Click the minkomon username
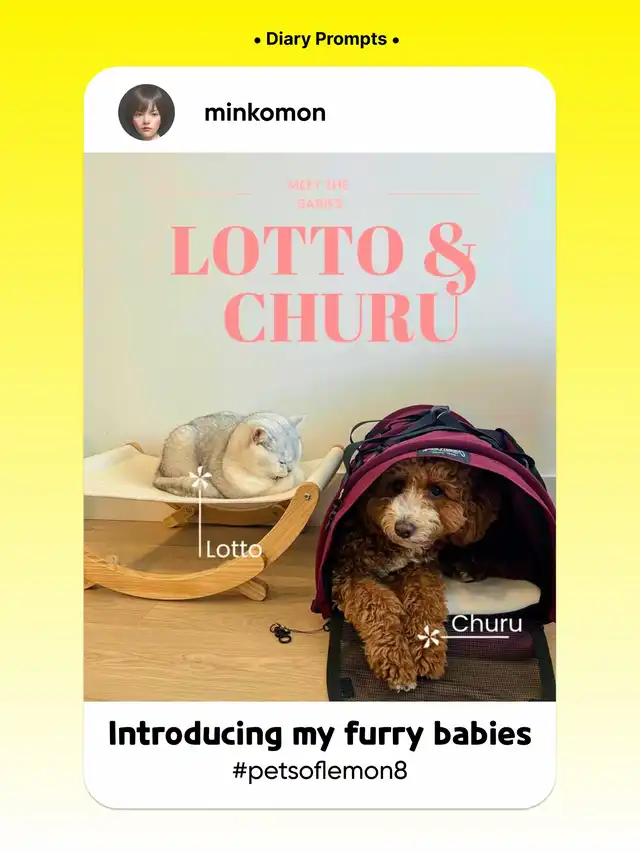This screenshot has width=640, height=853. click(x=265, y=113)
